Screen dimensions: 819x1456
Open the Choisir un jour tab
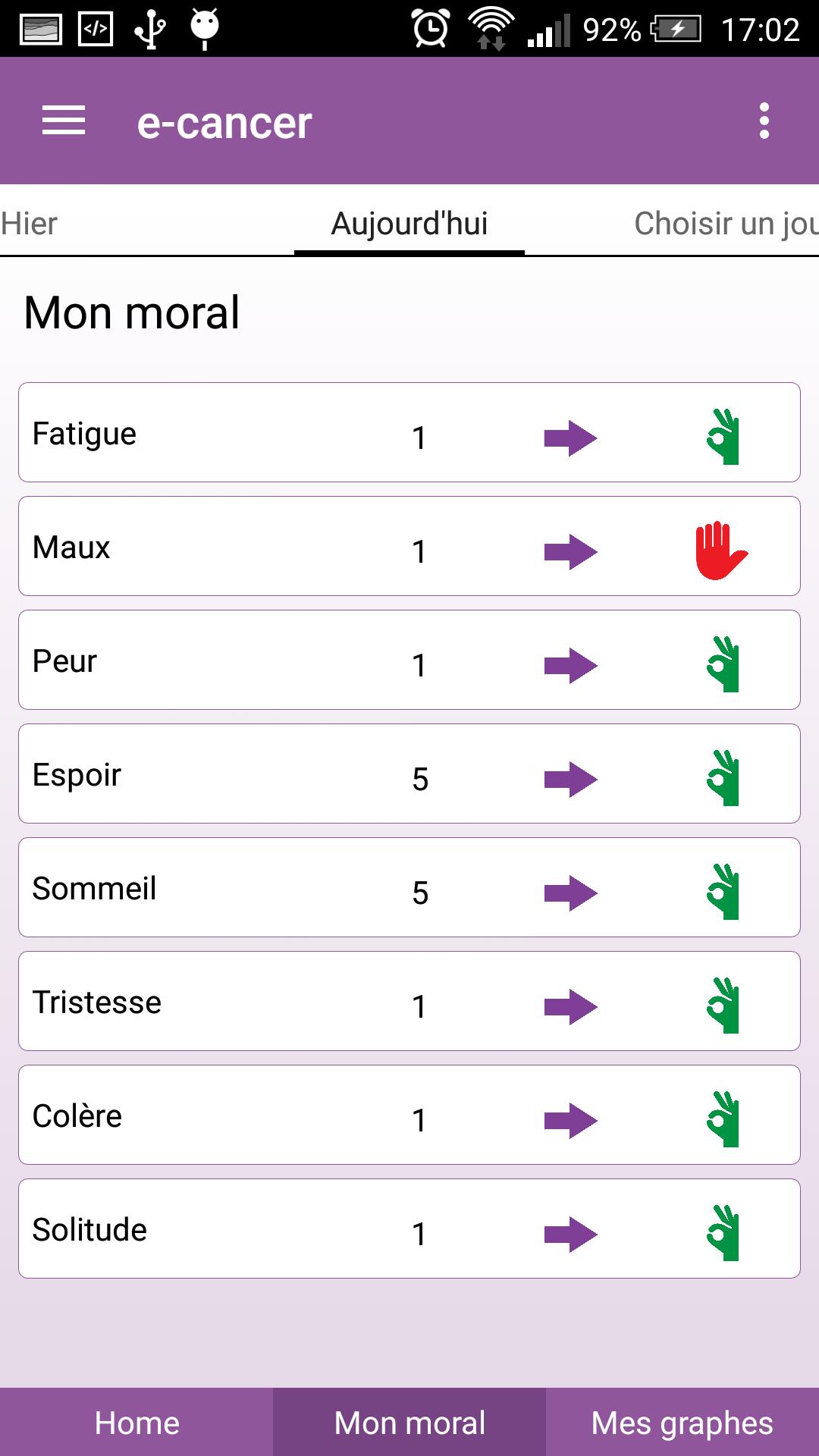click(x=725, y=224)
